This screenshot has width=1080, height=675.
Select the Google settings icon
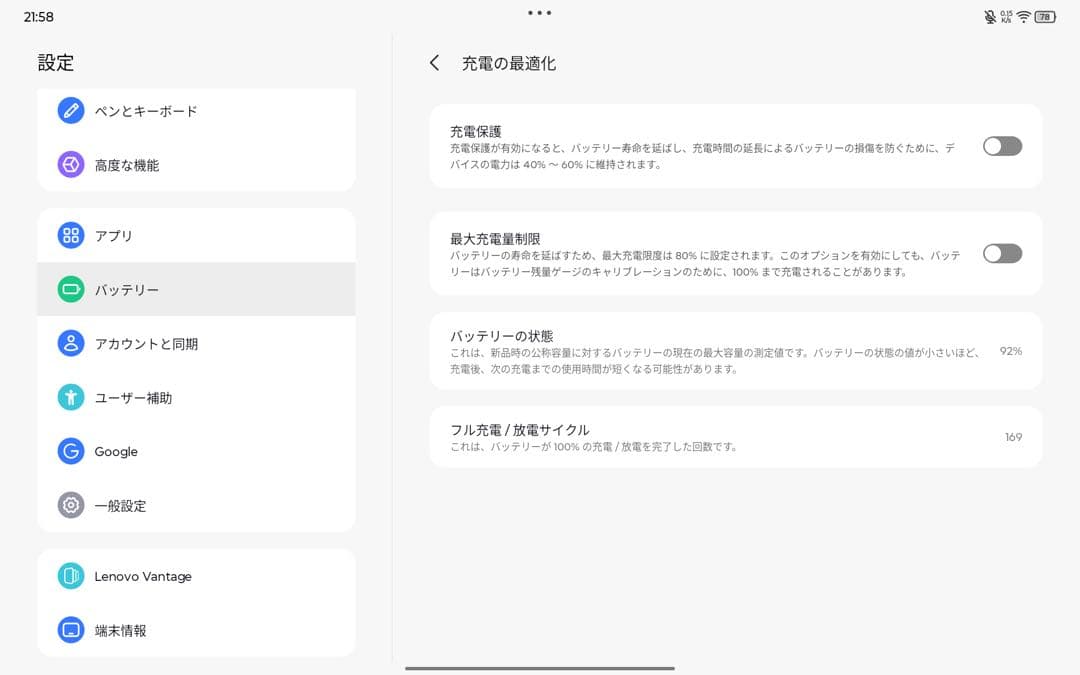(70, 451)
